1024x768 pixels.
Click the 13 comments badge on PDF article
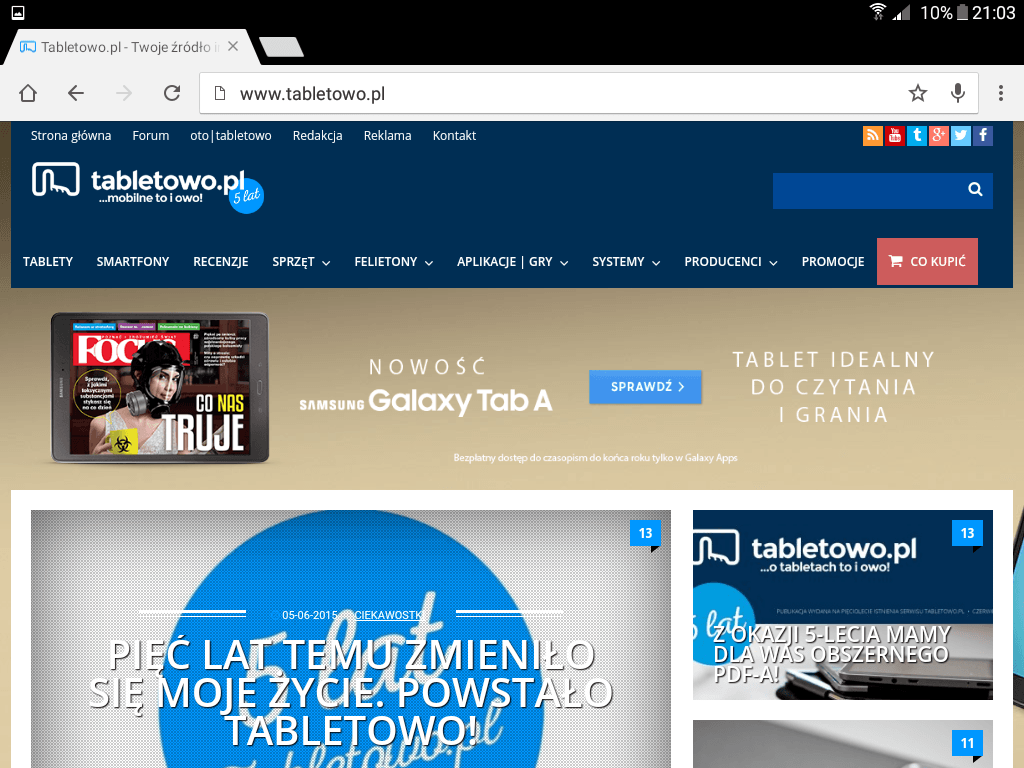(x=967, y=534)
